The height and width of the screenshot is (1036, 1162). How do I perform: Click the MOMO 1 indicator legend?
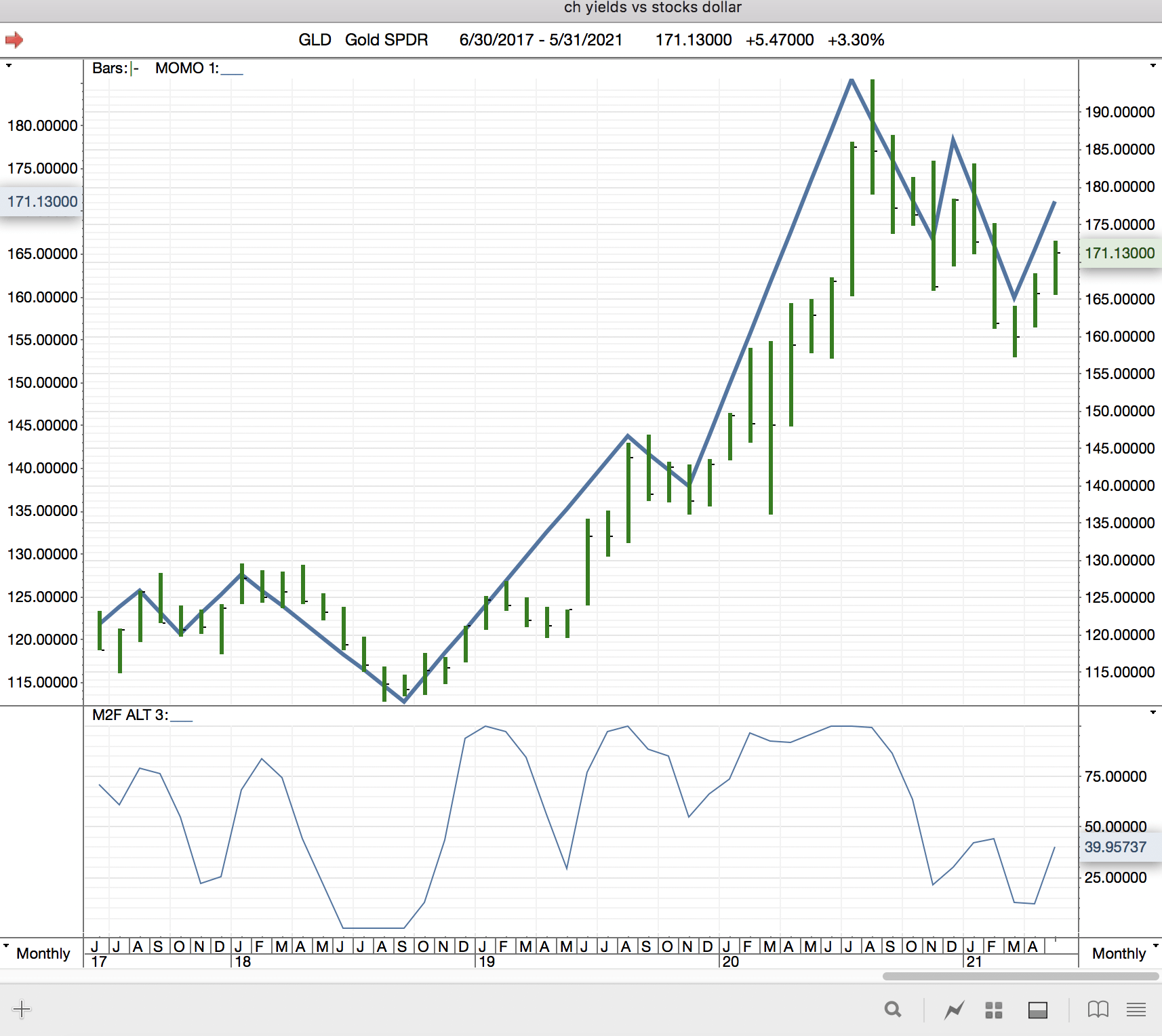click(x=199, y=68)
